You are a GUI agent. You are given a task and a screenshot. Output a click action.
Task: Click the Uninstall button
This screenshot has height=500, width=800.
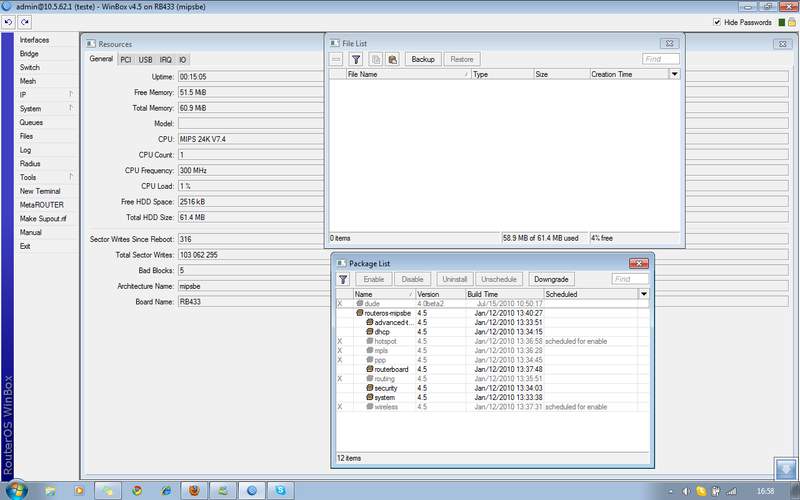(x=455, y=279)
